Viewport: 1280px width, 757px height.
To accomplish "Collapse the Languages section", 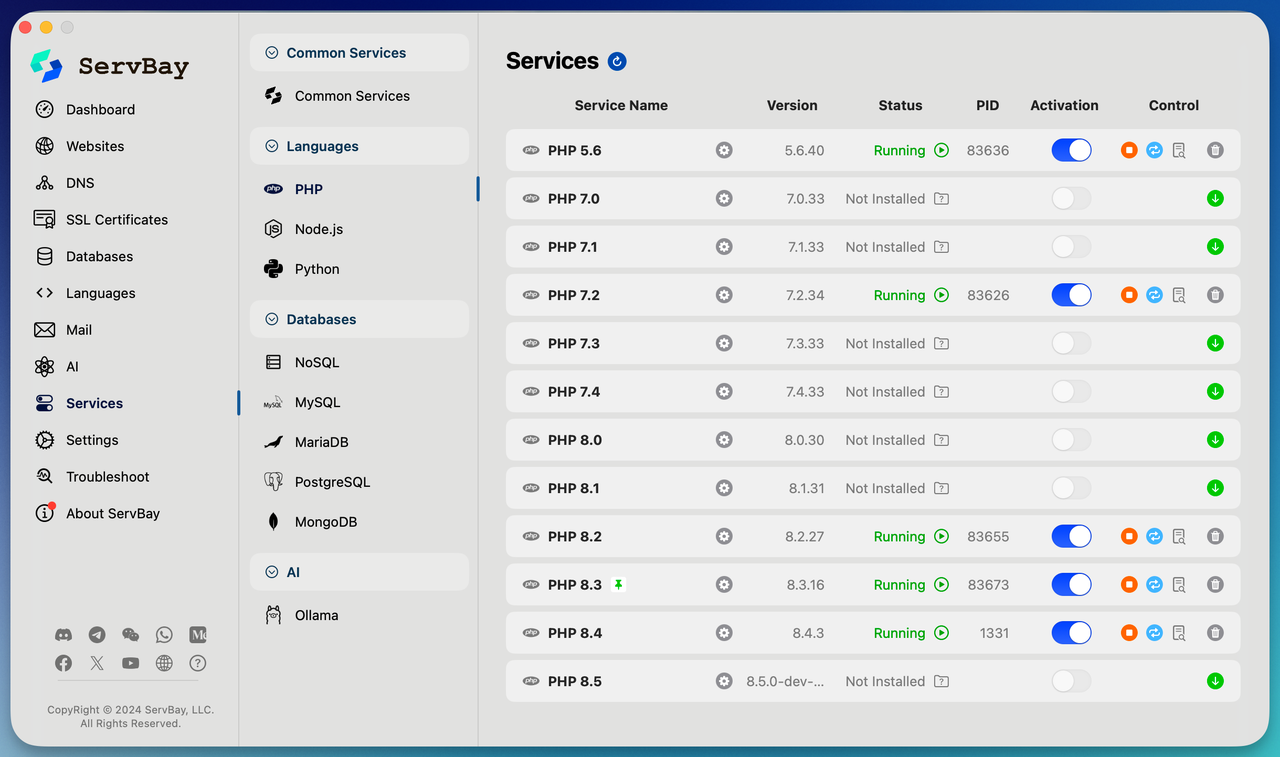I will pos(359,146).
